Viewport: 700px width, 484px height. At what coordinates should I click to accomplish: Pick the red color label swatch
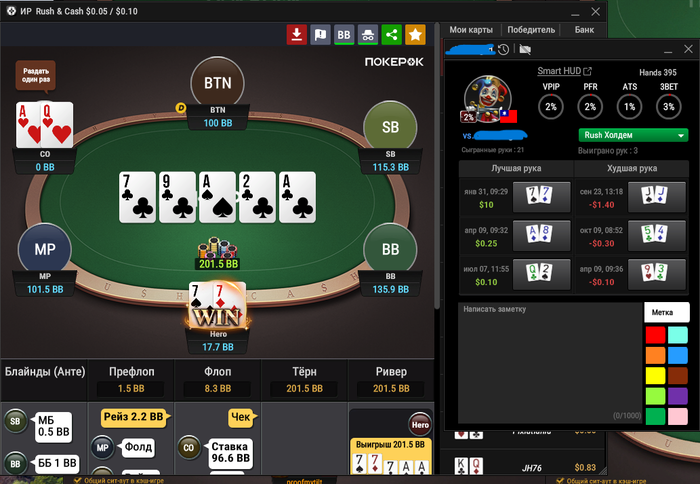point(655,335)
